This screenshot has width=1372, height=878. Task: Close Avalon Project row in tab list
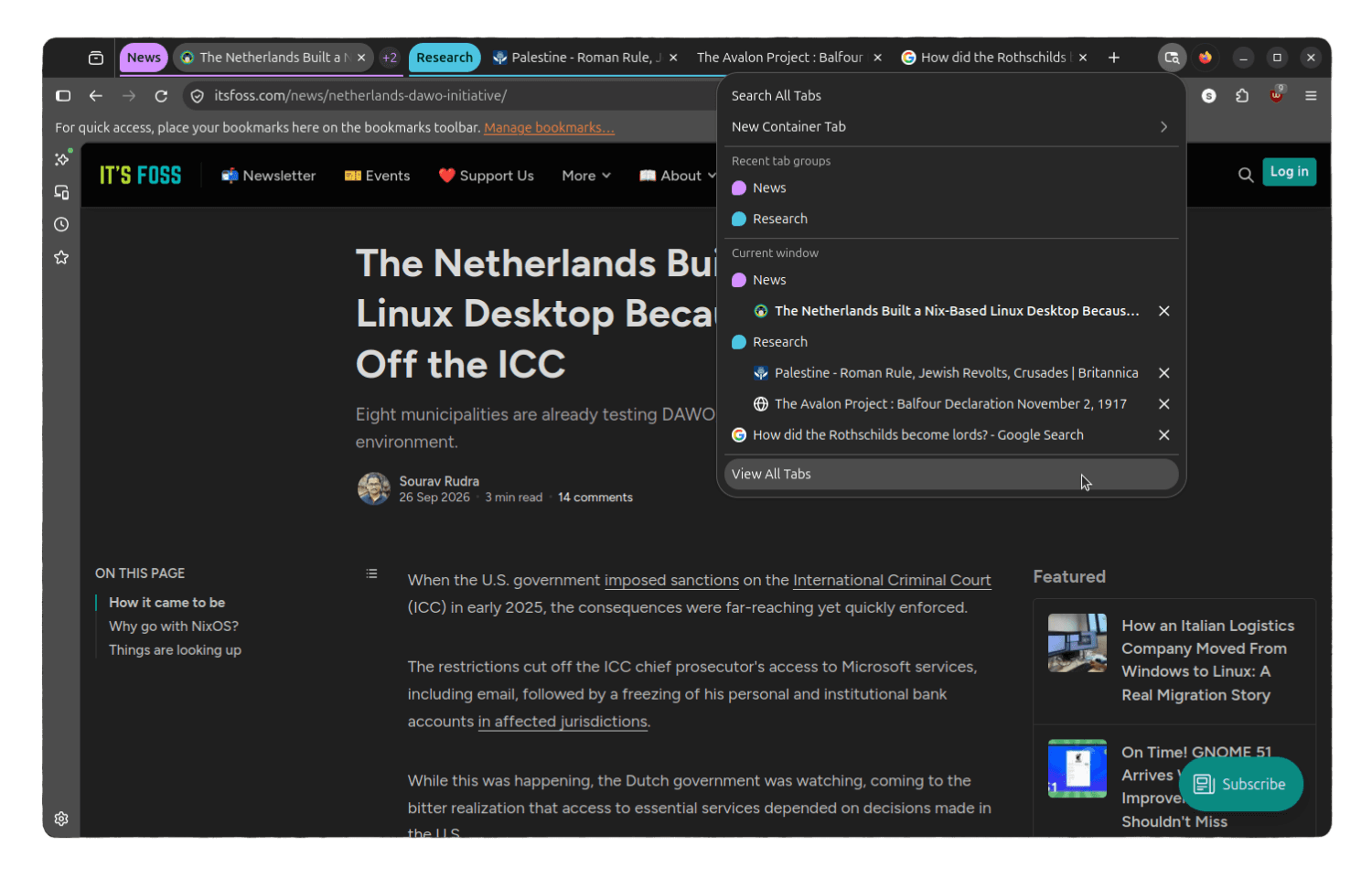[1164, 404]
